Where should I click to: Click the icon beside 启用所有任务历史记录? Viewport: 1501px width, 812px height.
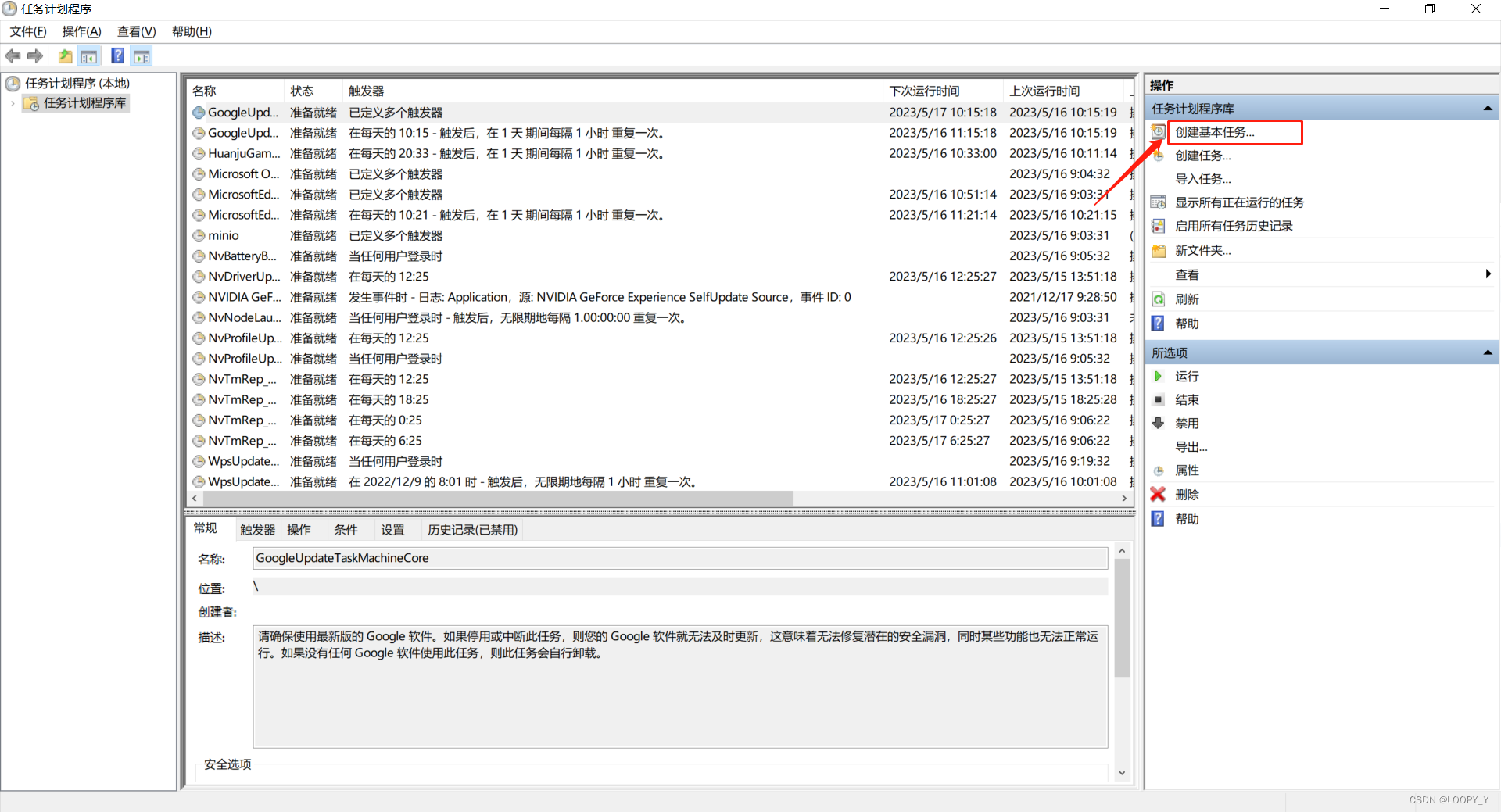click(1158, 226)
